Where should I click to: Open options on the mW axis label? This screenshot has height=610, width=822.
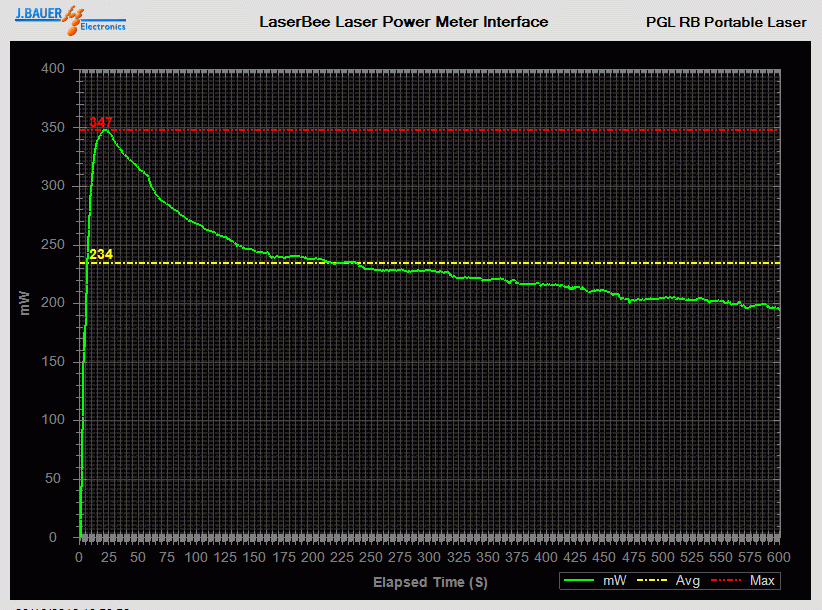pos(24,304)
